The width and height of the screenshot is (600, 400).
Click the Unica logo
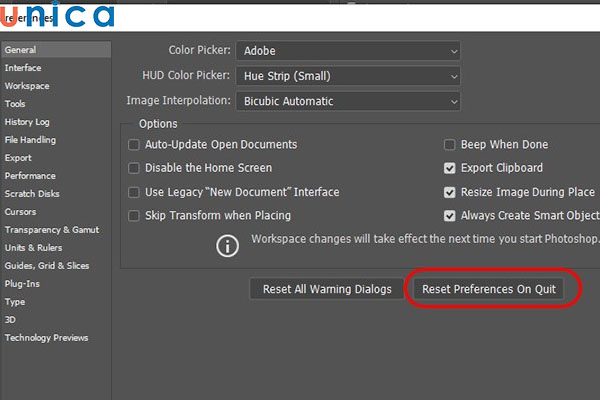point(58,17)
